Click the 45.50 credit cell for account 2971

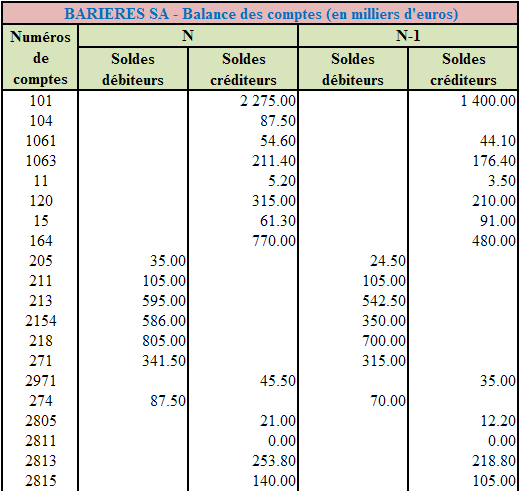click(x=243, y=381)
